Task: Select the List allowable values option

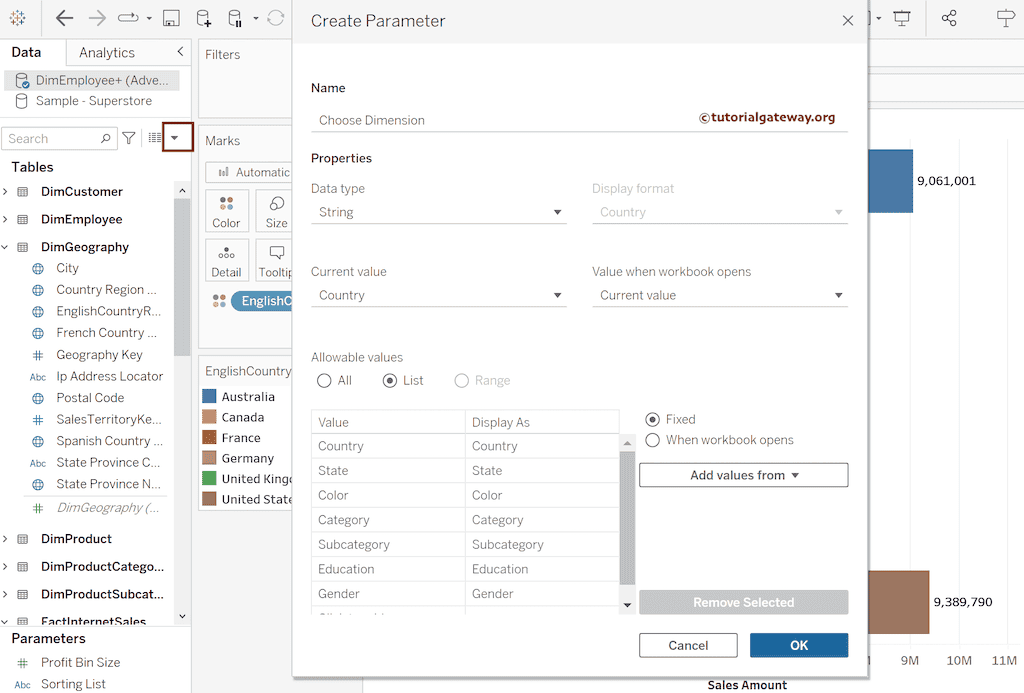Action: [390, 381]
